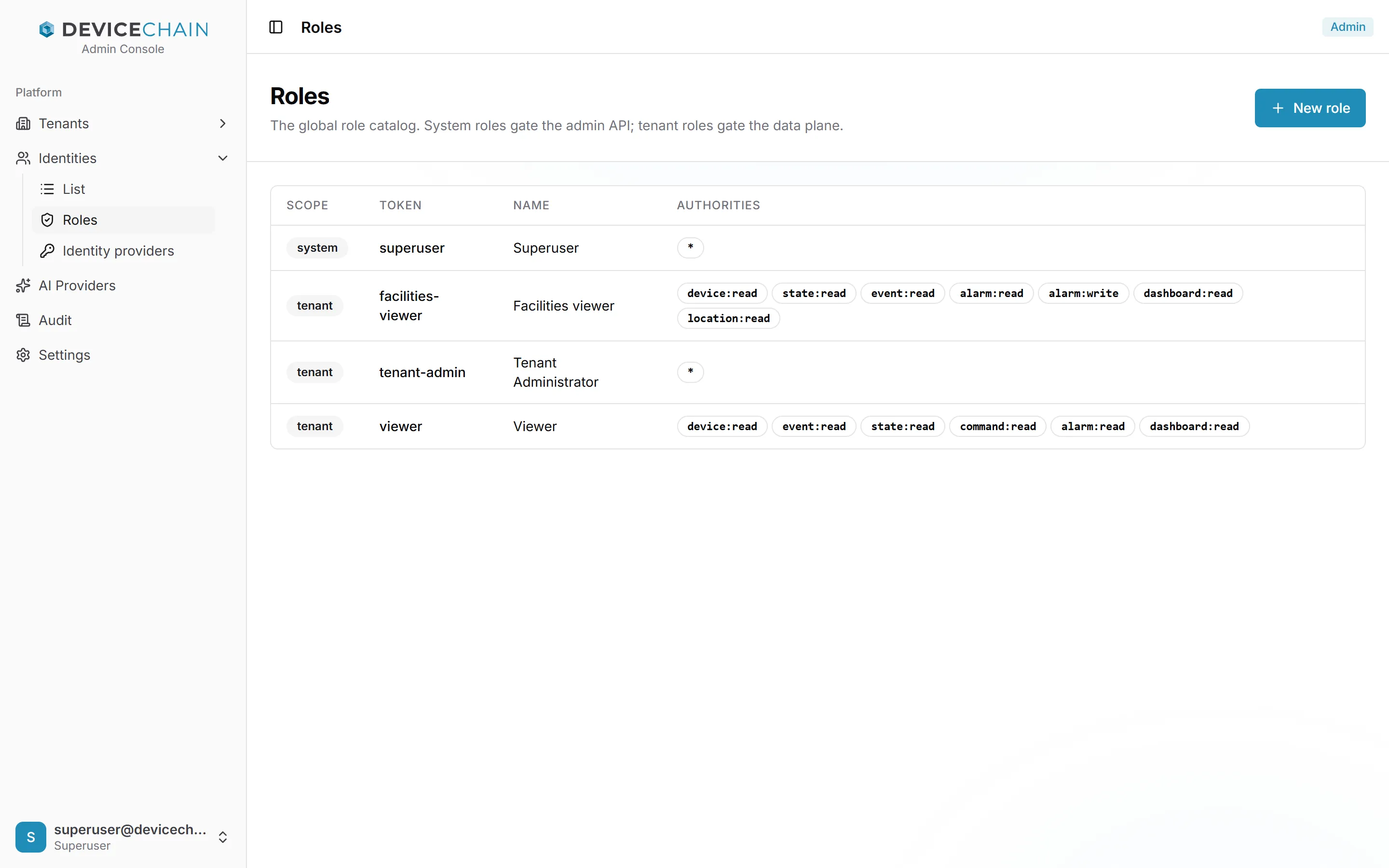Click the Identities people icon
Screen dimensions: 1389x868
23,158
